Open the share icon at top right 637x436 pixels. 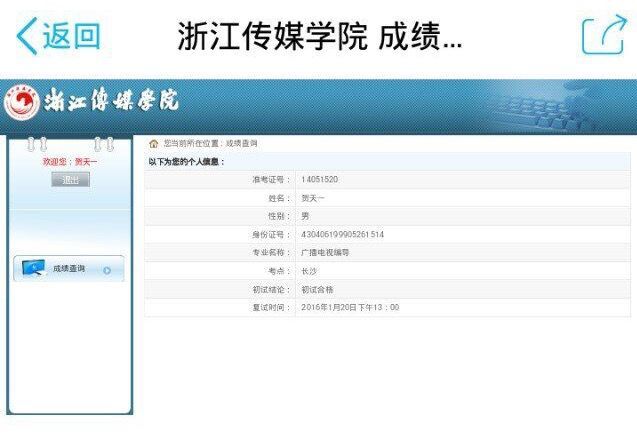tap(602, 36)
